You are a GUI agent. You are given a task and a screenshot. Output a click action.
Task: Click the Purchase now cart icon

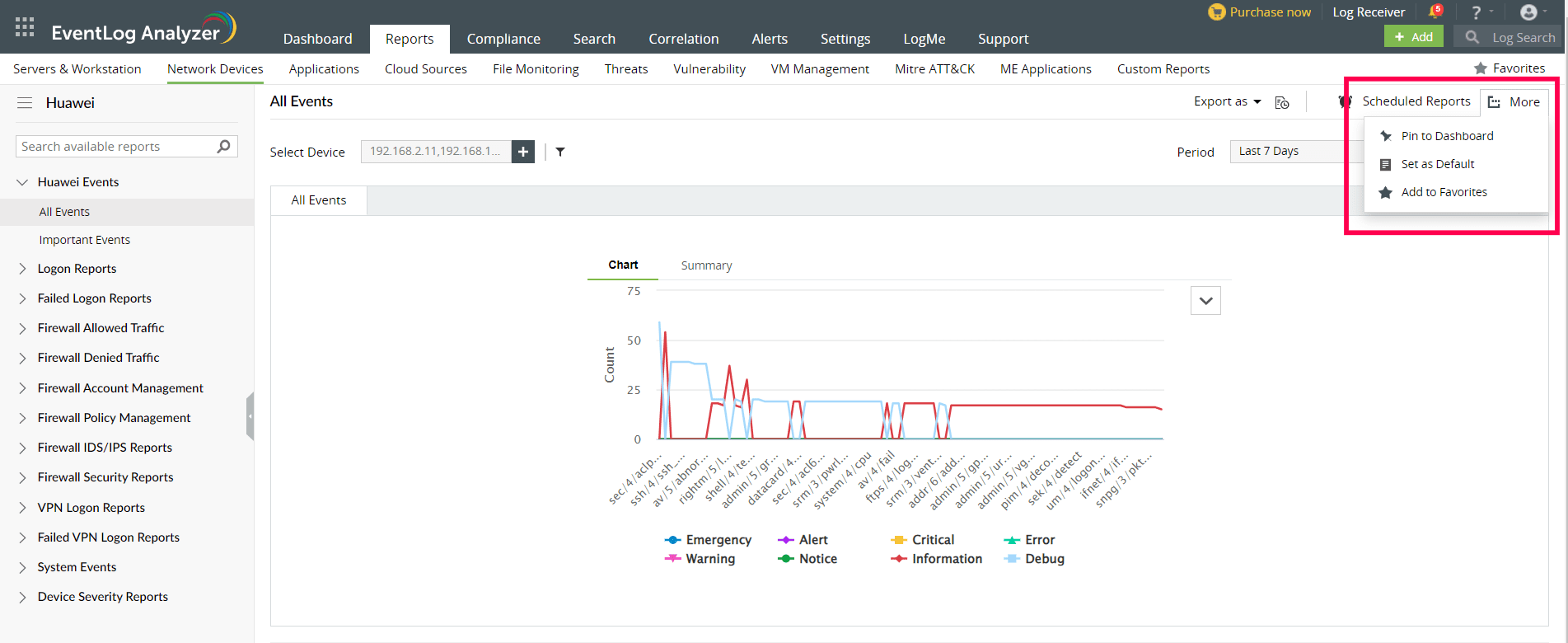tap(1216, 12)
